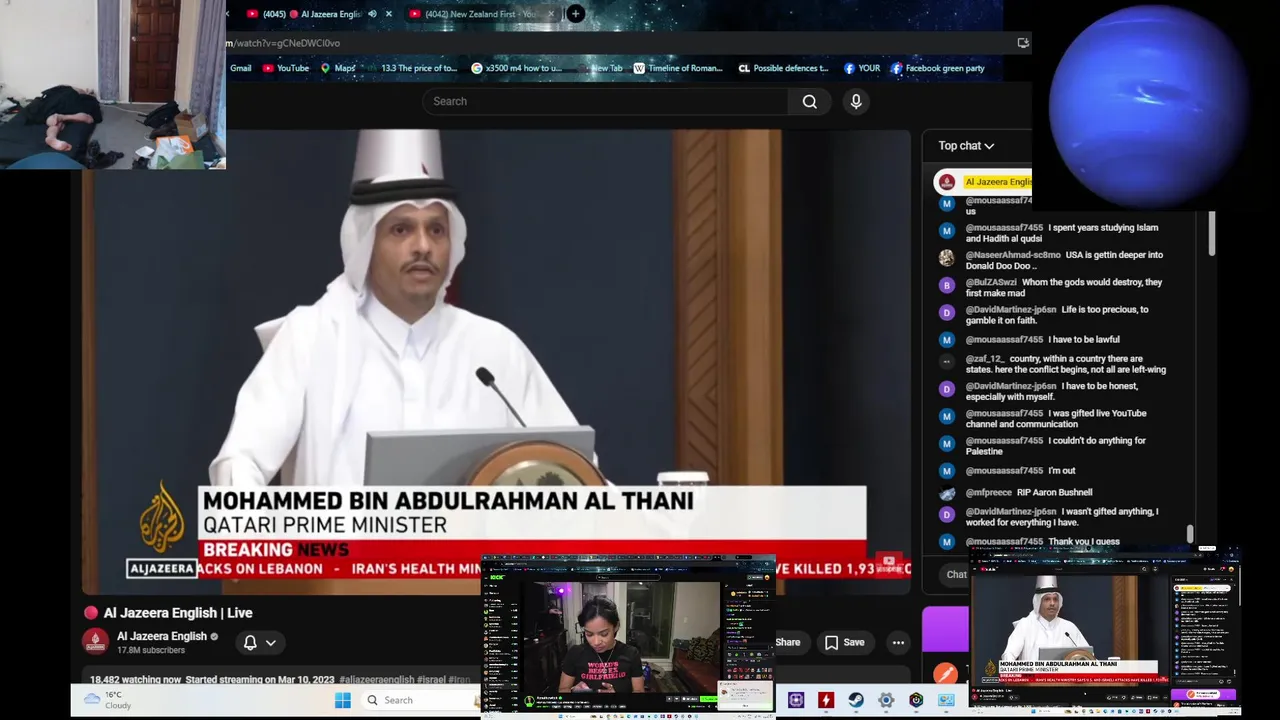Open the dark circular taskbar icon after Settings
1280x720 pixels.
click(x=916, y=700)
